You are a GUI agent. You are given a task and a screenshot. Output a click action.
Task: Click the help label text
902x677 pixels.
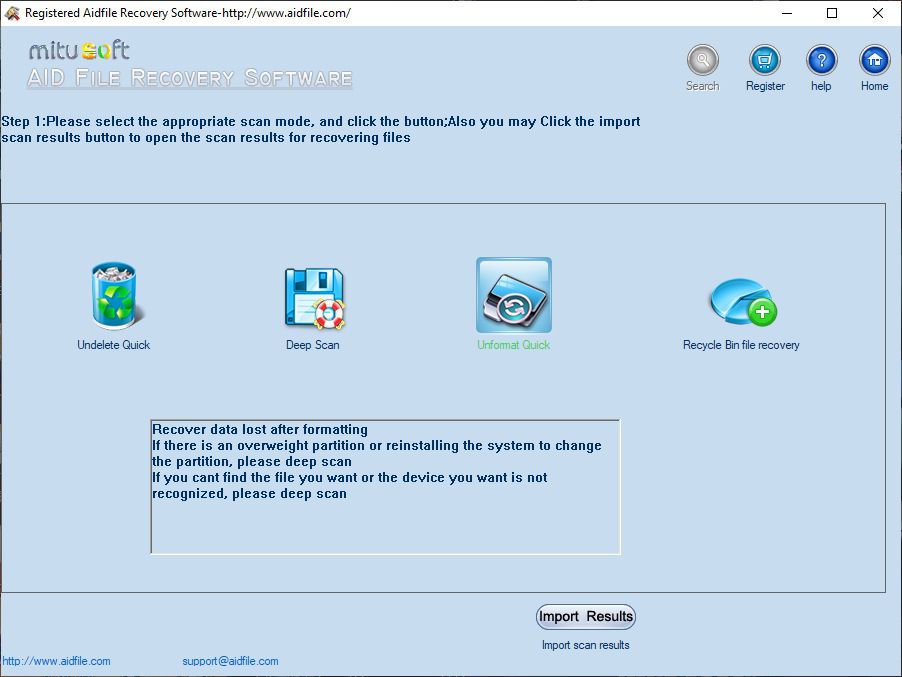point(821,86)
